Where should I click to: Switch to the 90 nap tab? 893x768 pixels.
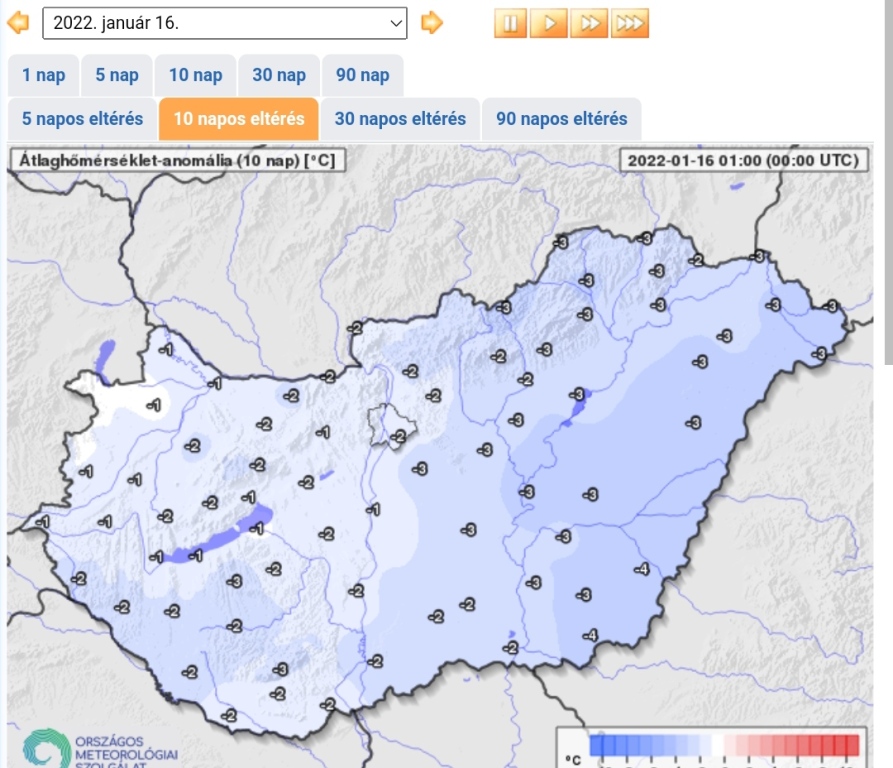coord(362,76)
